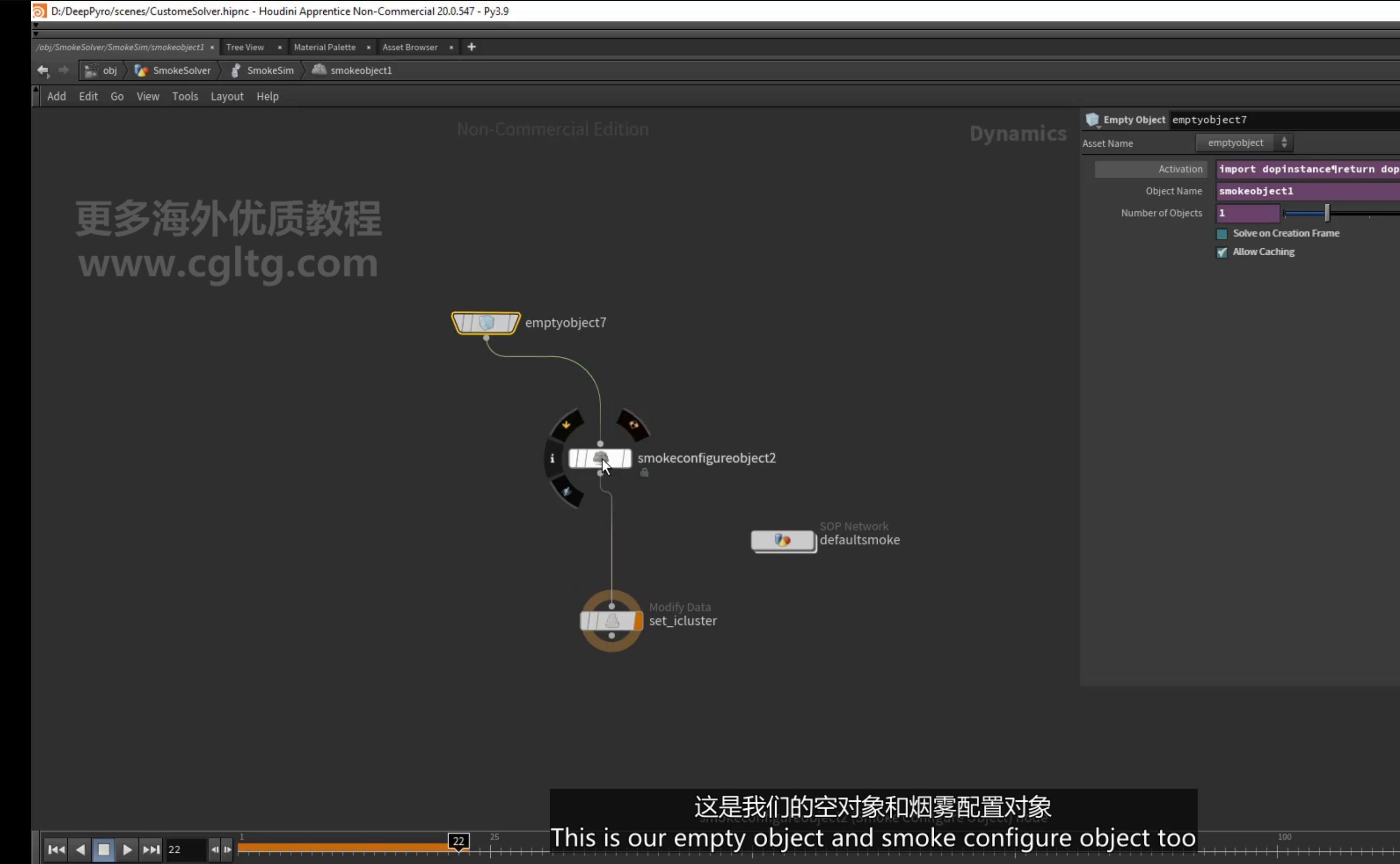Screen dimensions: 1400x864
Task: Toggle Allow Caching checkbox
Action: (x=1222, y=252)
